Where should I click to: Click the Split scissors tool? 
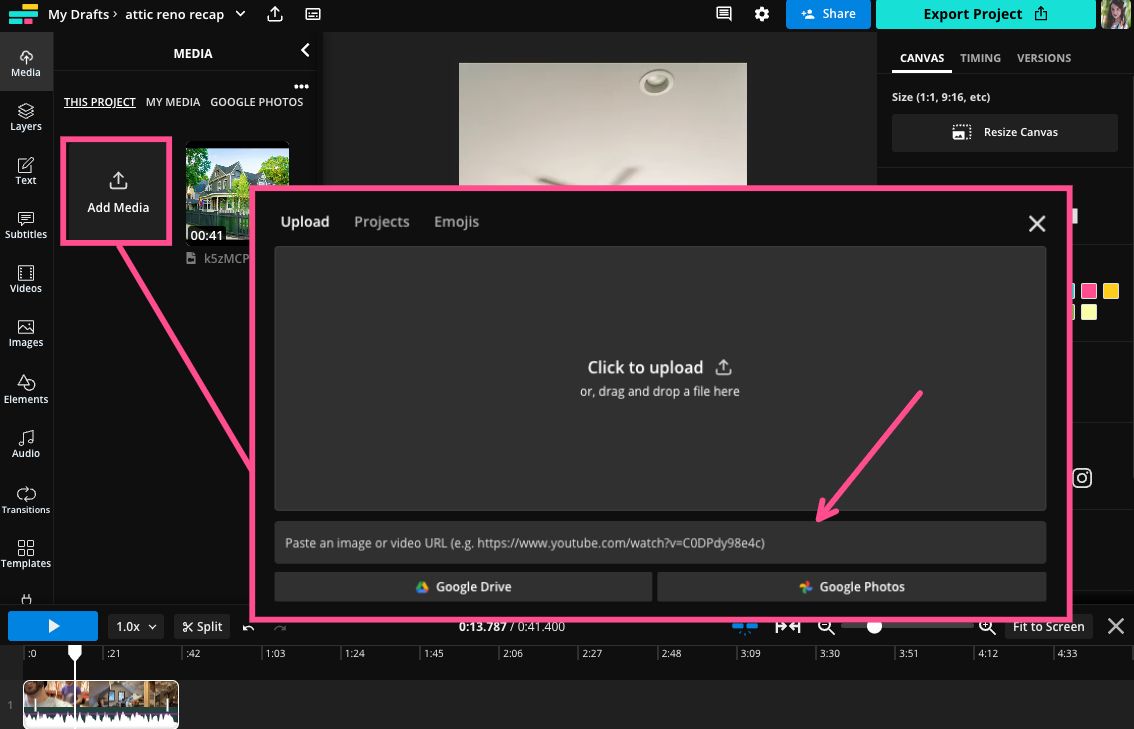[x=200, y=627]
